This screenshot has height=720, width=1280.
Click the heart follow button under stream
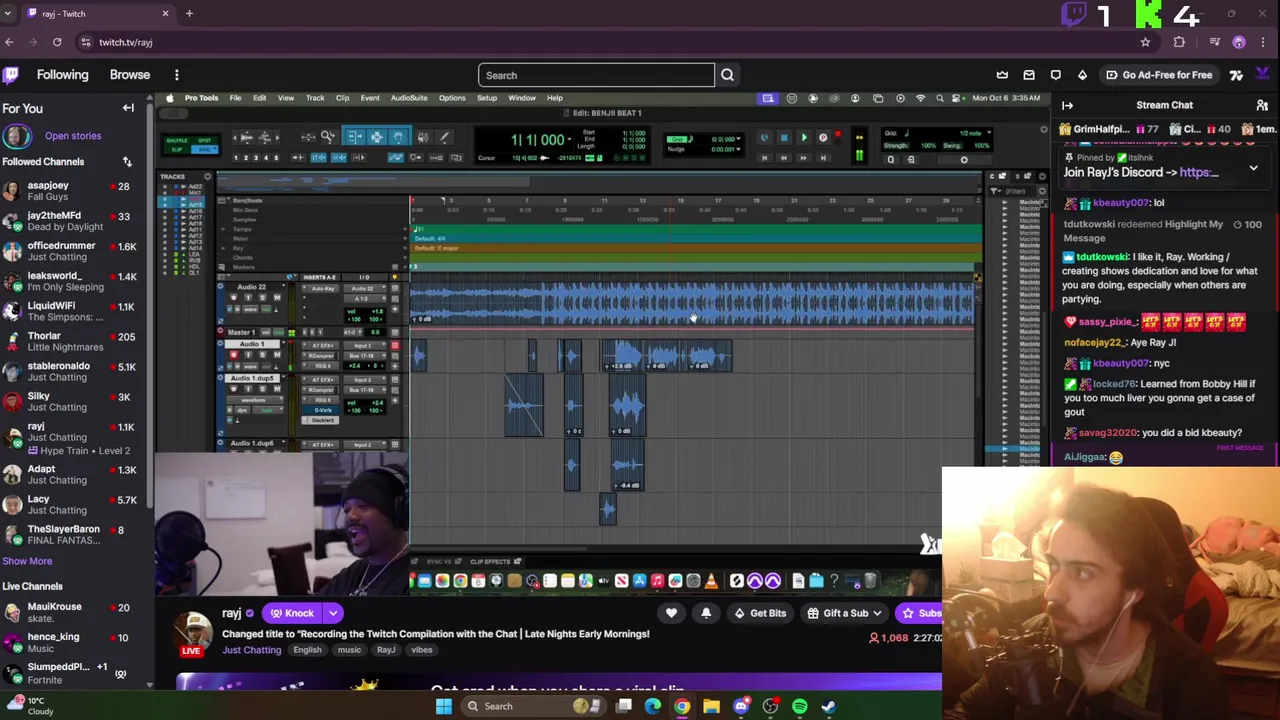[671, 613]
